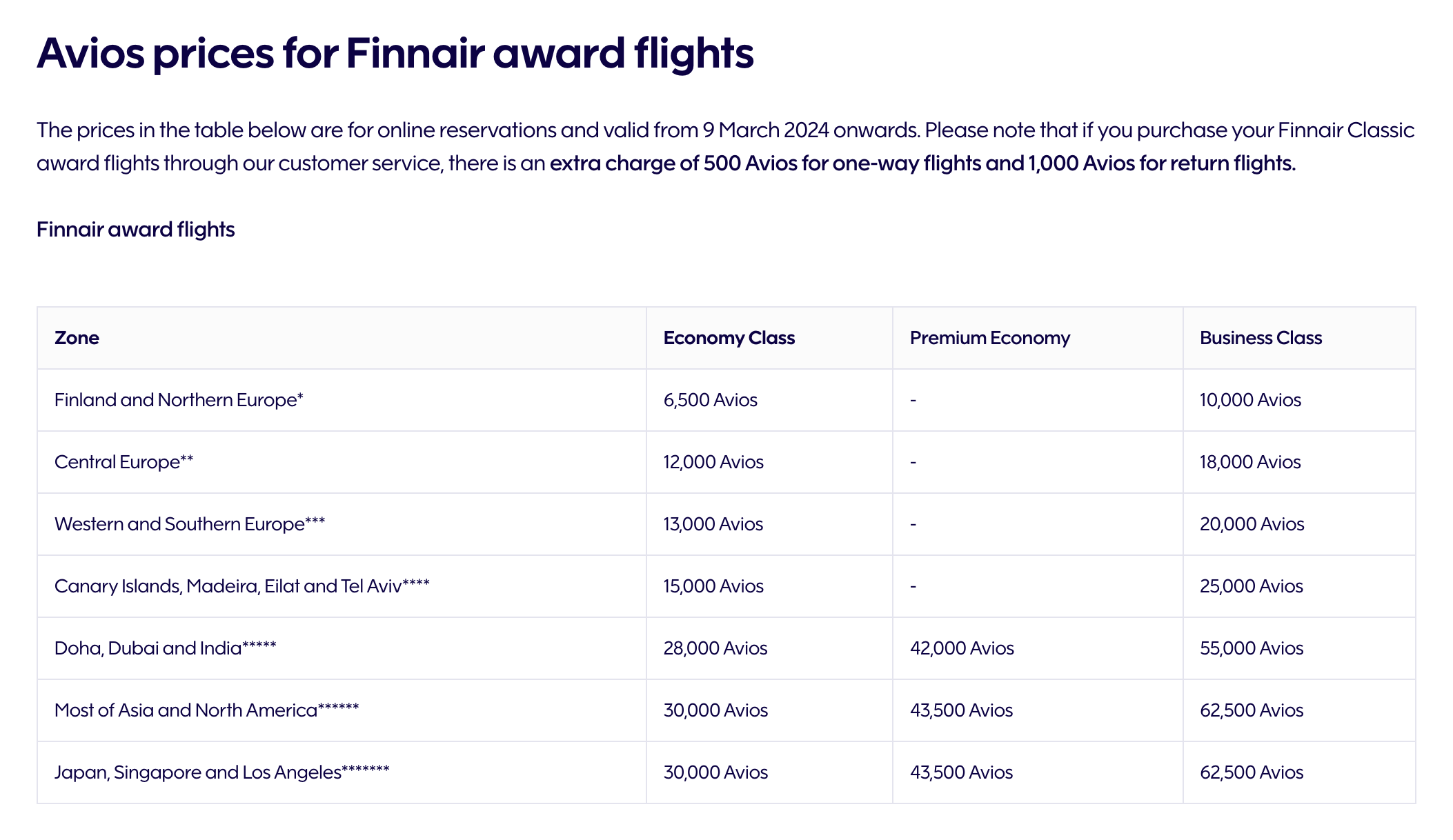The width and height of the screenshot is (1453, 840).
Task: Click the Japan, Singapore and Los Angeles cell
Action: [x=221, y=772]
